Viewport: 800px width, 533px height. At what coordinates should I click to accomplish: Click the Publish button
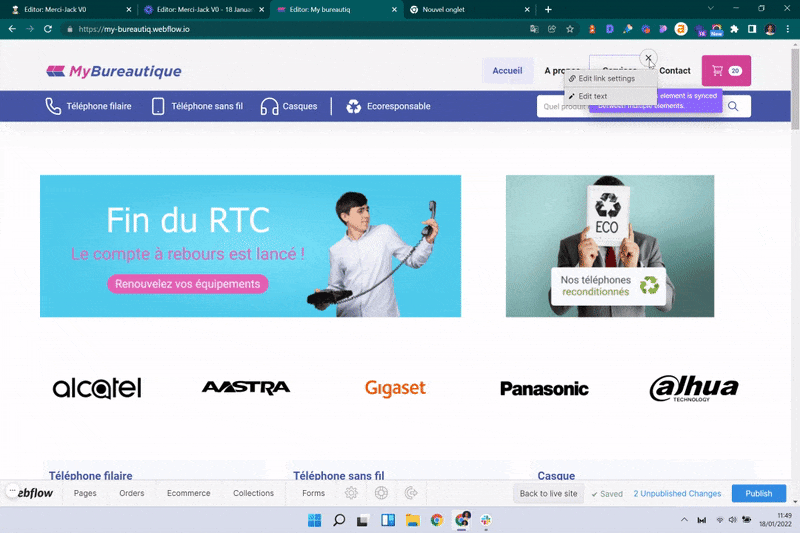click(x=759, y=493)
